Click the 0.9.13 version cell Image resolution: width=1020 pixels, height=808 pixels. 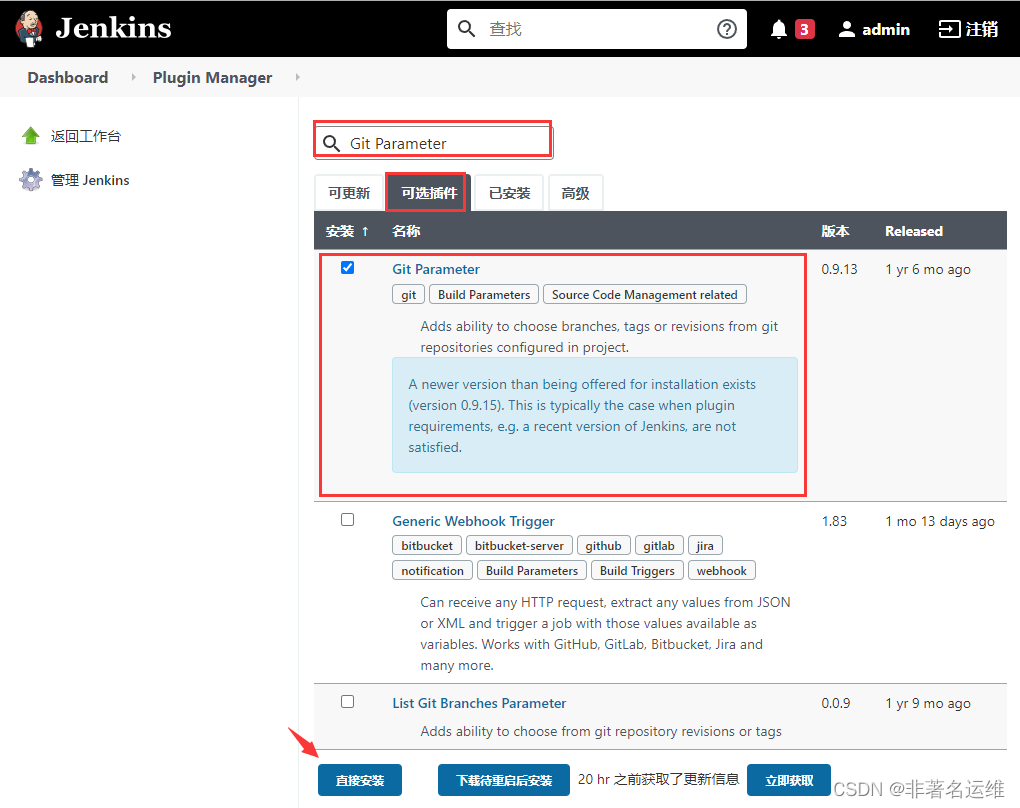[839, 269]
